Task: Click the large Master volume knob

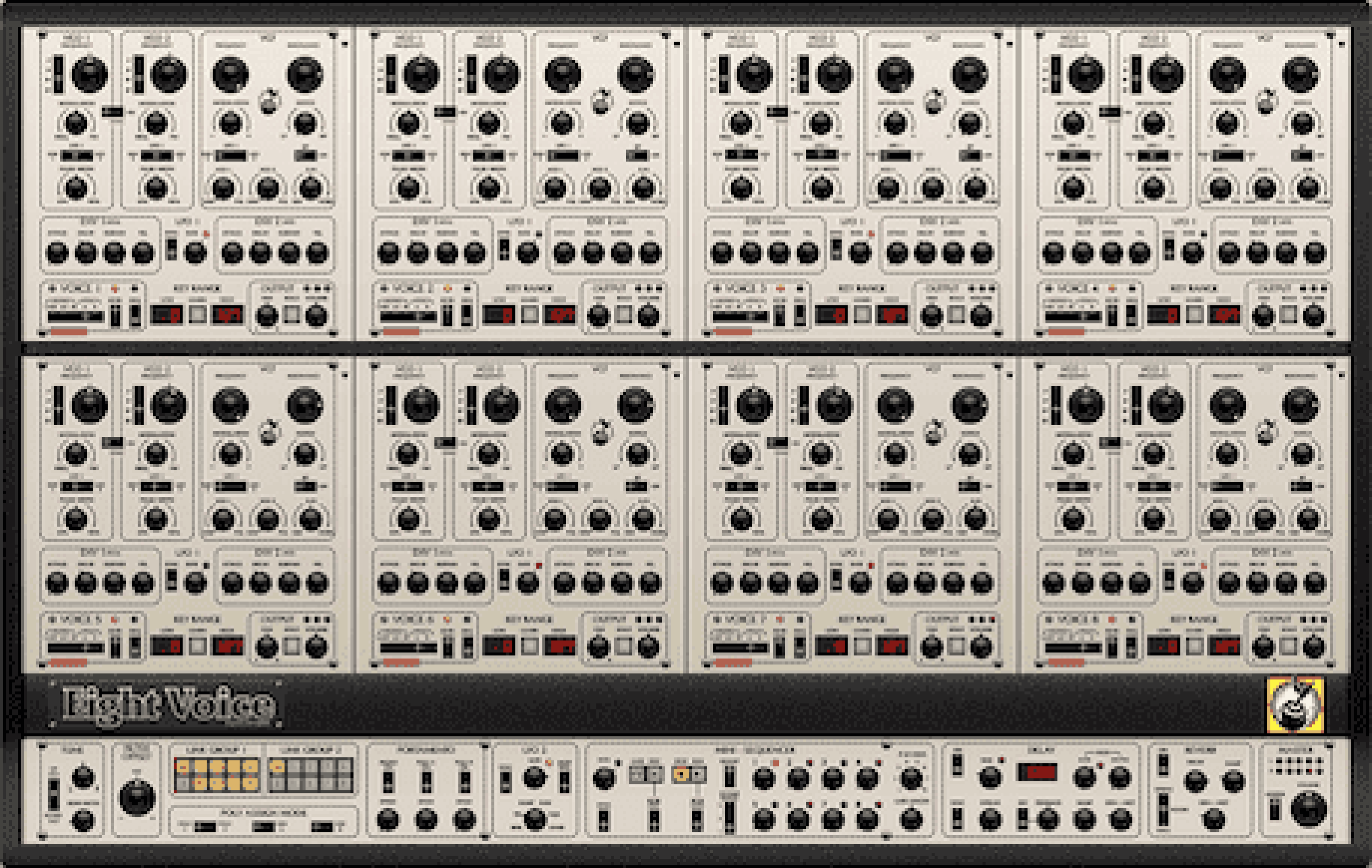Action: pyautogui.click(x=1309, y=809)
